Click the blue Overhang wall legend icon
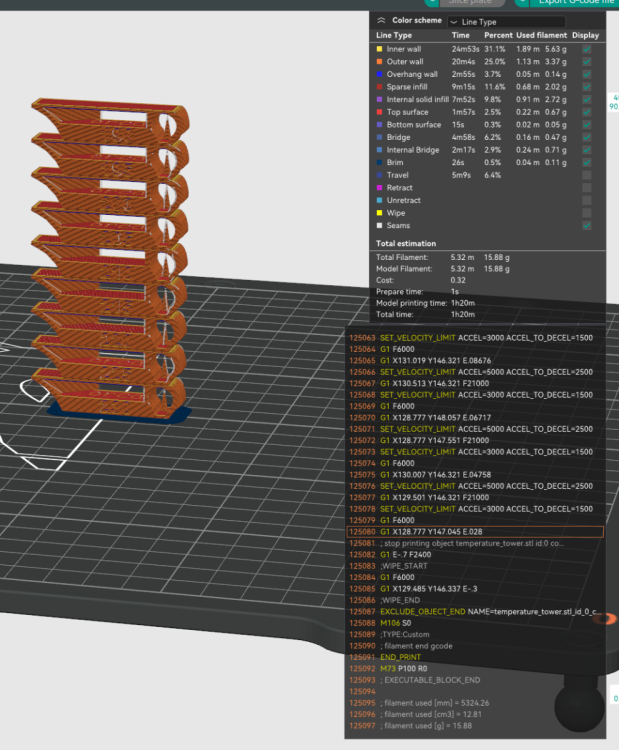The height and width of the screenshot is (750, 619). 379,74
